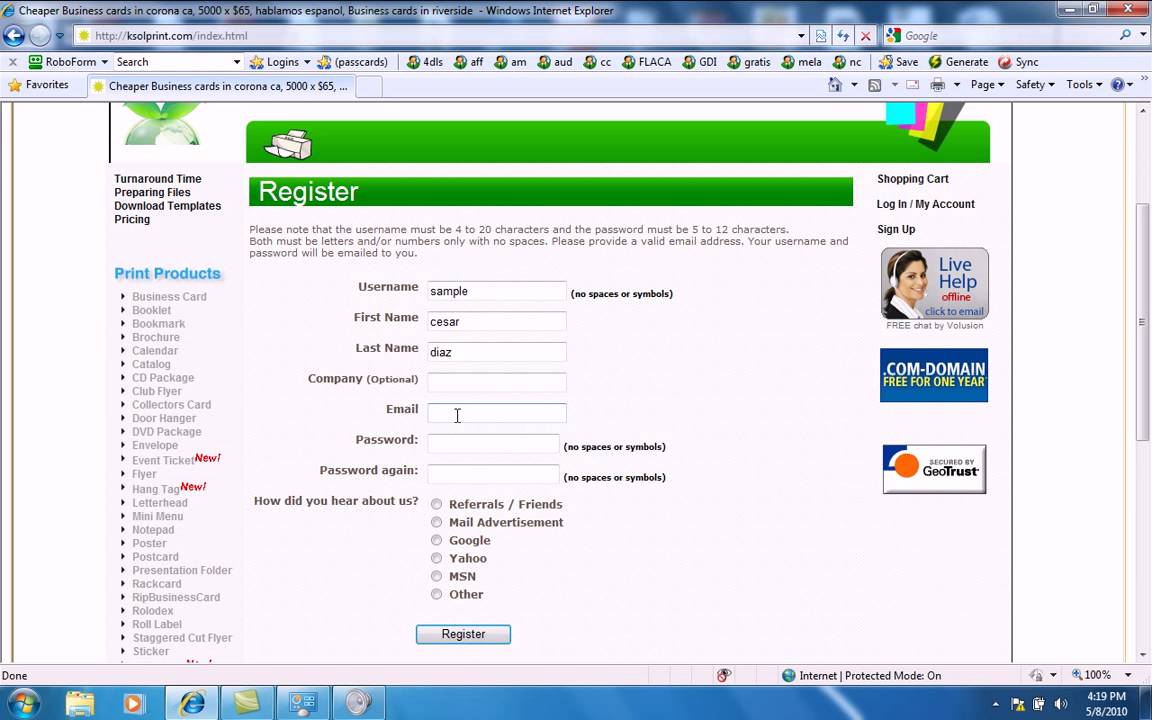
Task: Click the Sign Up link
Action: (x=896, y=228)
